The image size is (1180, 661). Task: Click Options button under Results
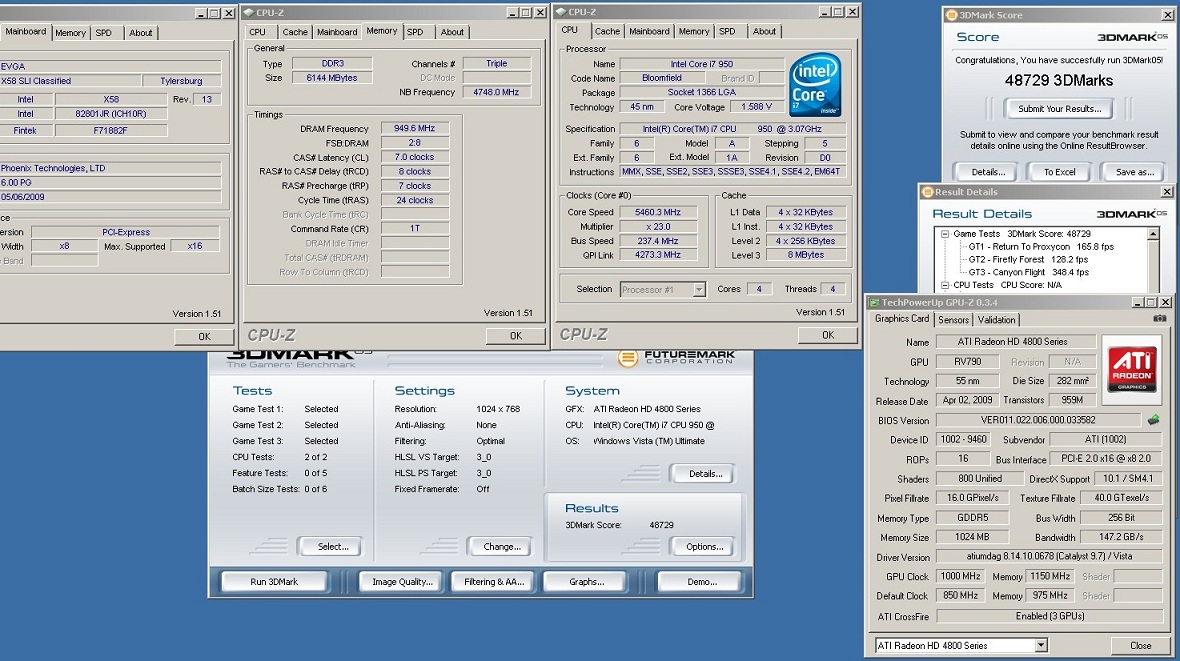(x=705, y=547)
